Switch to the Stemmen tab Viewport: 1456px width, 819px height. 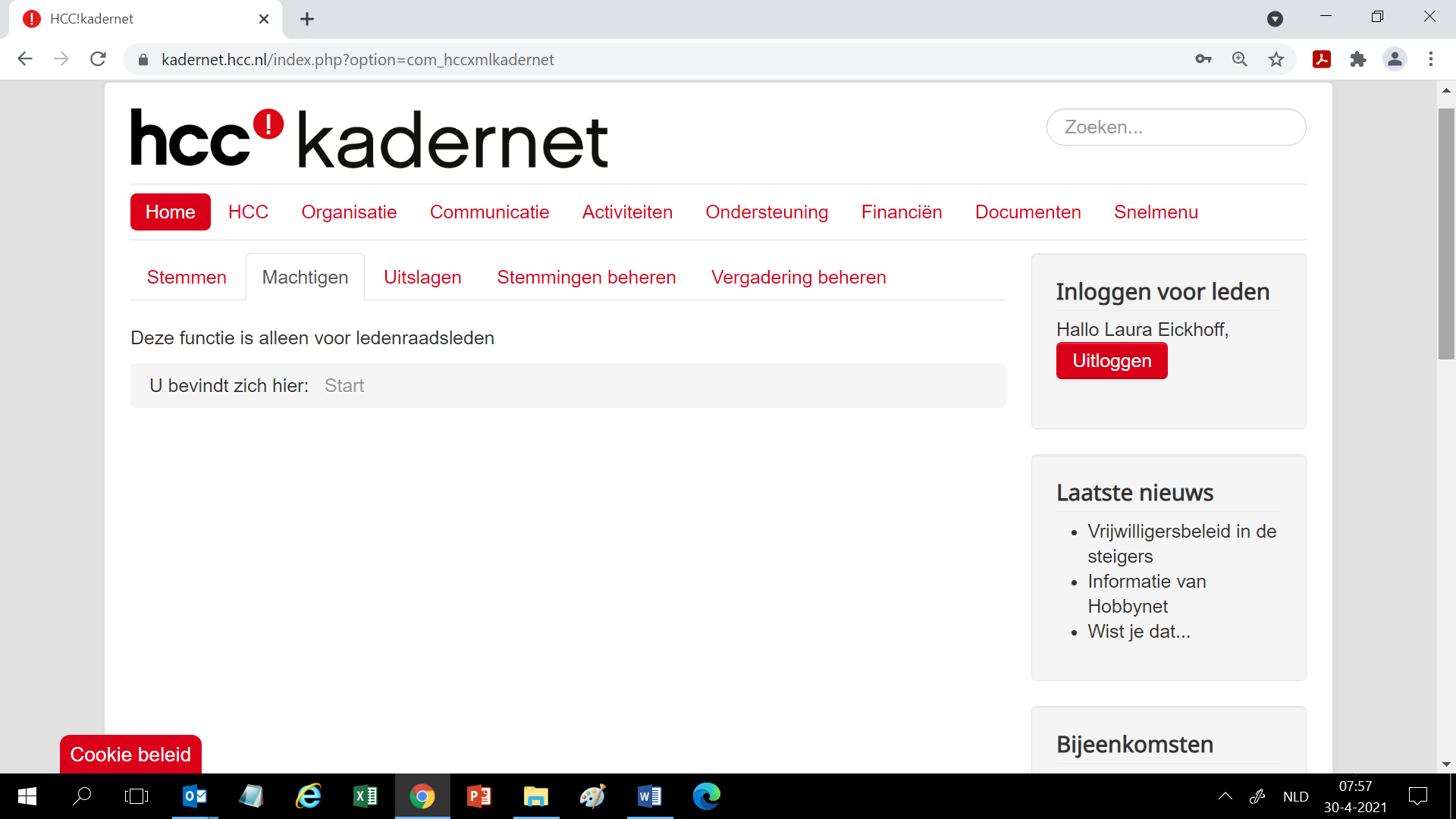(x=187, y=278)
